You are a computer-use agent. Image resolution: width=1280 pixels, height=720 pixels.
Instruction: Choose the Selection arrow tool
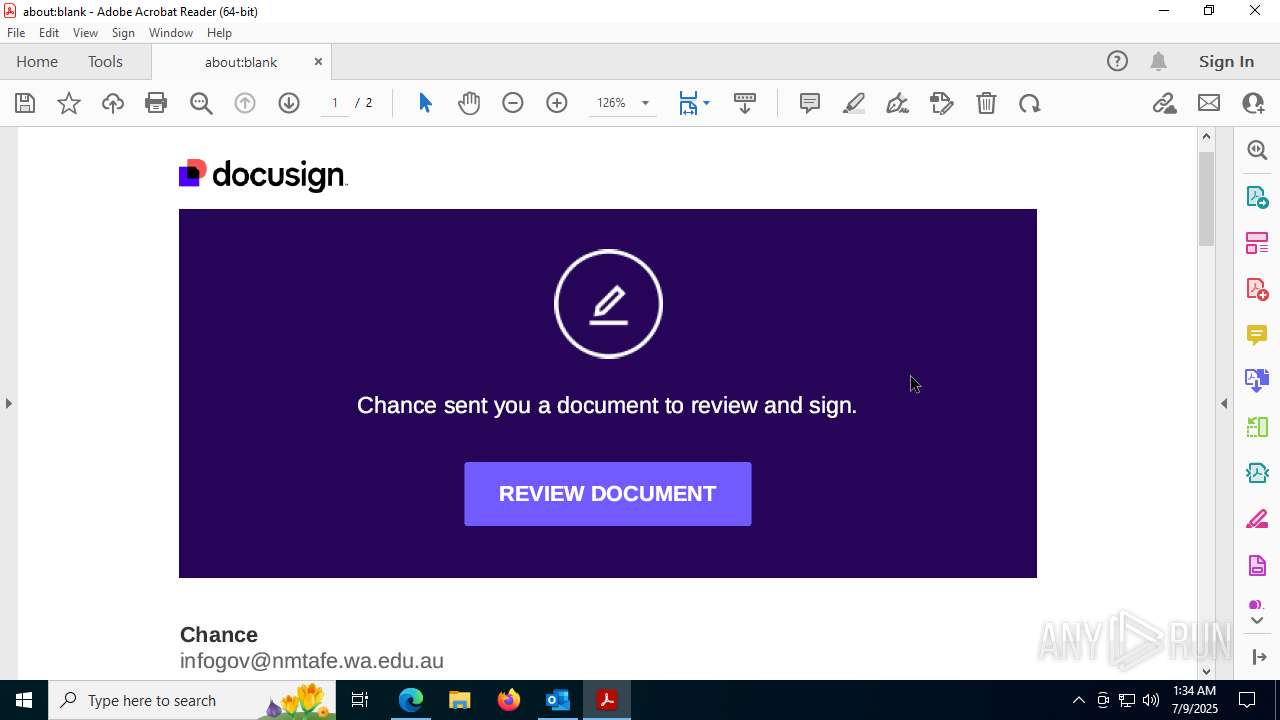425,103
